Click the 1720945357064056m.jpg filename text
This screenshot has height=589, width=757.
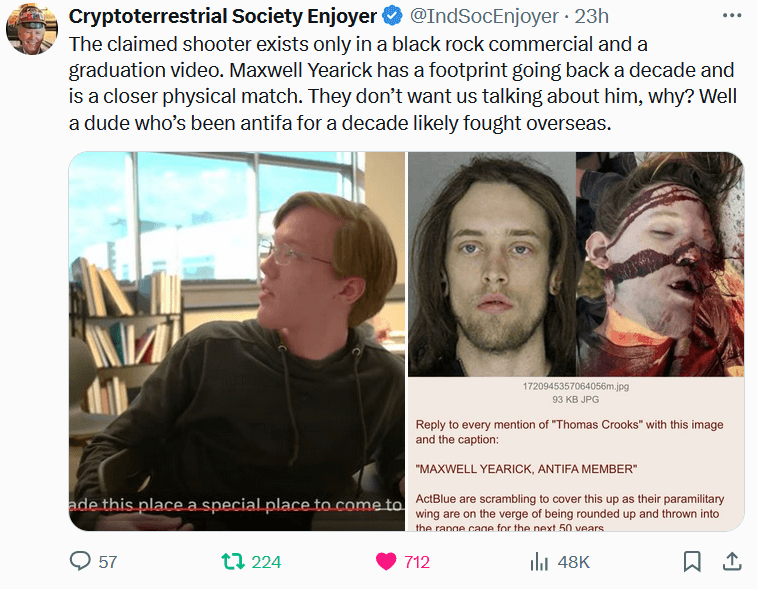[576, 386]
